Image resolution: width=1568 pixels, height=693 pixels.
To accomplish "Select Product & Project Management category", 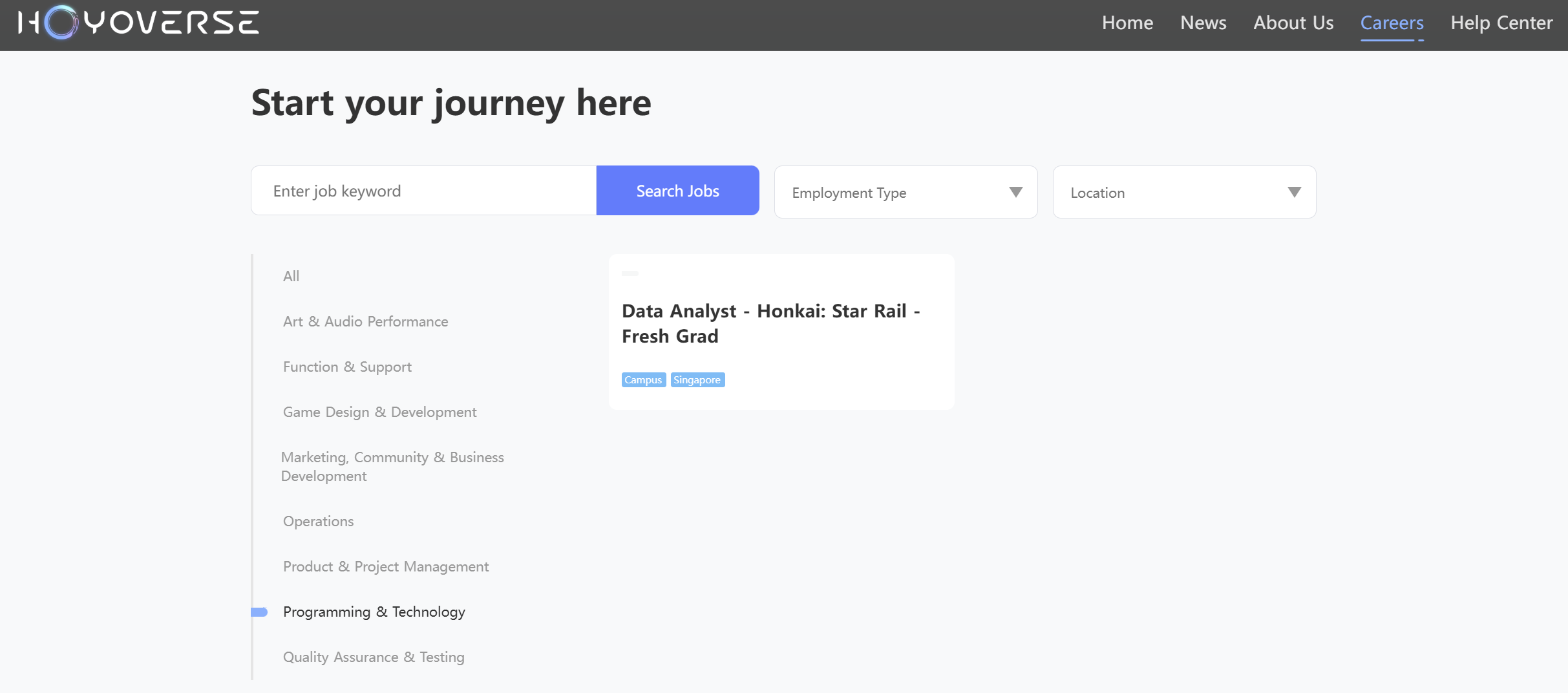I will pos(386,566).
